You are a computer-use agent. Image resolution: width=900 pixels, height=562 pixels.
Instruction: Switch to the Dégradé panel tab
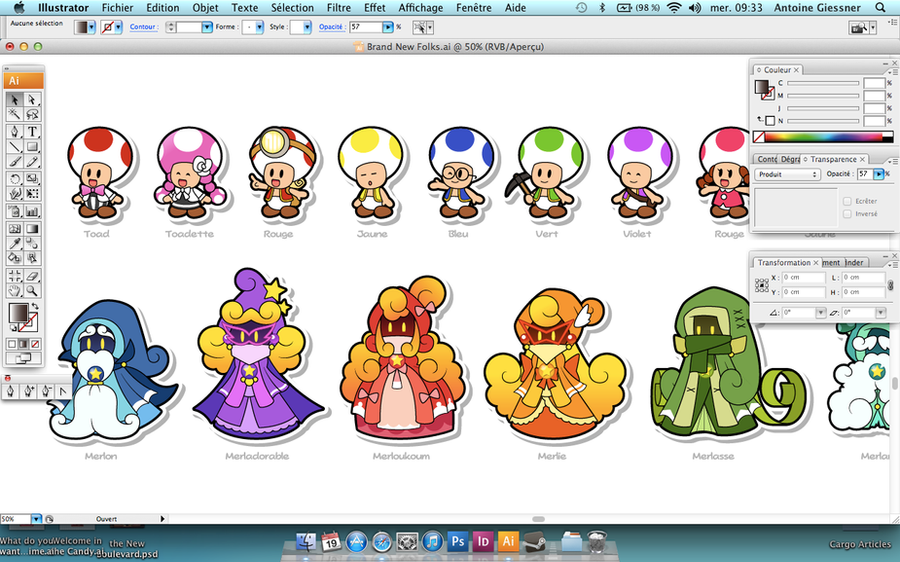point(790,159)
